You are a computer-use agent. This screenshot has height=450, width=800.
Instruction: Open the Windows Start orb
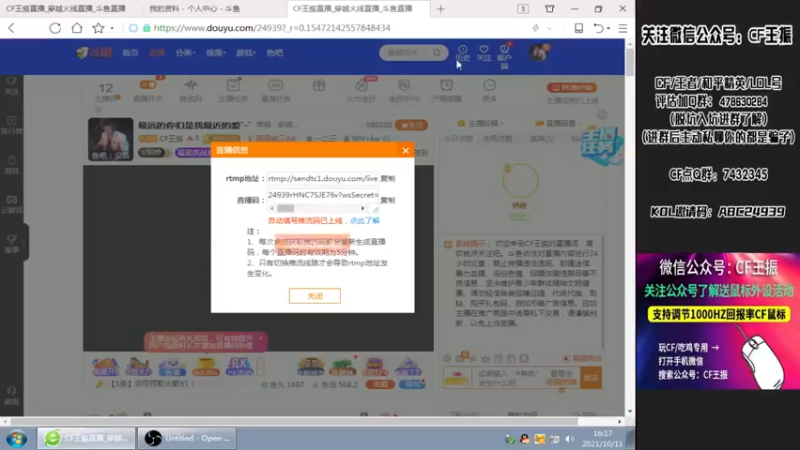[x=16, y=438]
